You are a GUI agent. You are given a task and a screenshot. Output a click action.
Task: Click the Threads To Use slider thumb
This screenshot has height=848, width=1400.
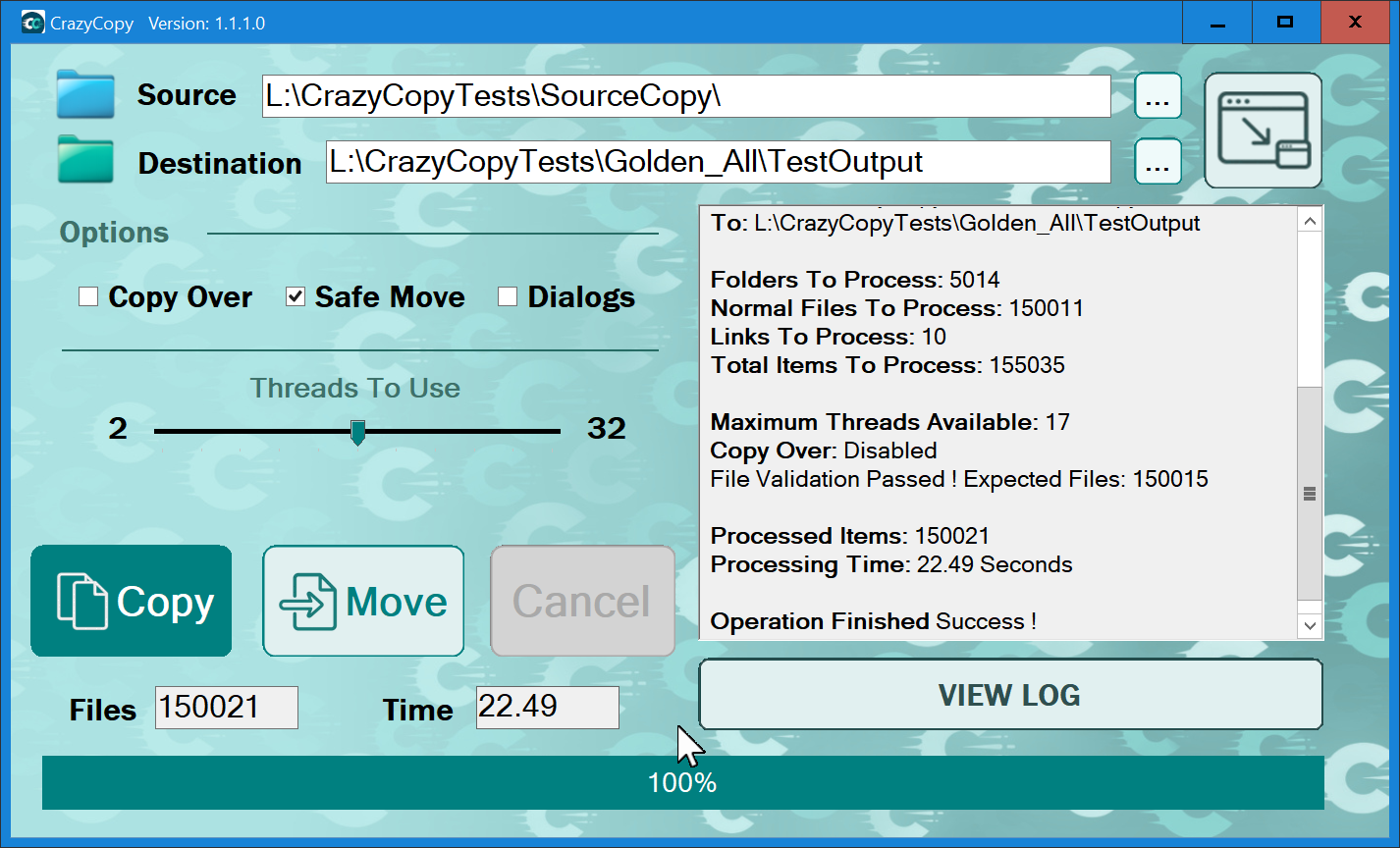tap(358, 432)
